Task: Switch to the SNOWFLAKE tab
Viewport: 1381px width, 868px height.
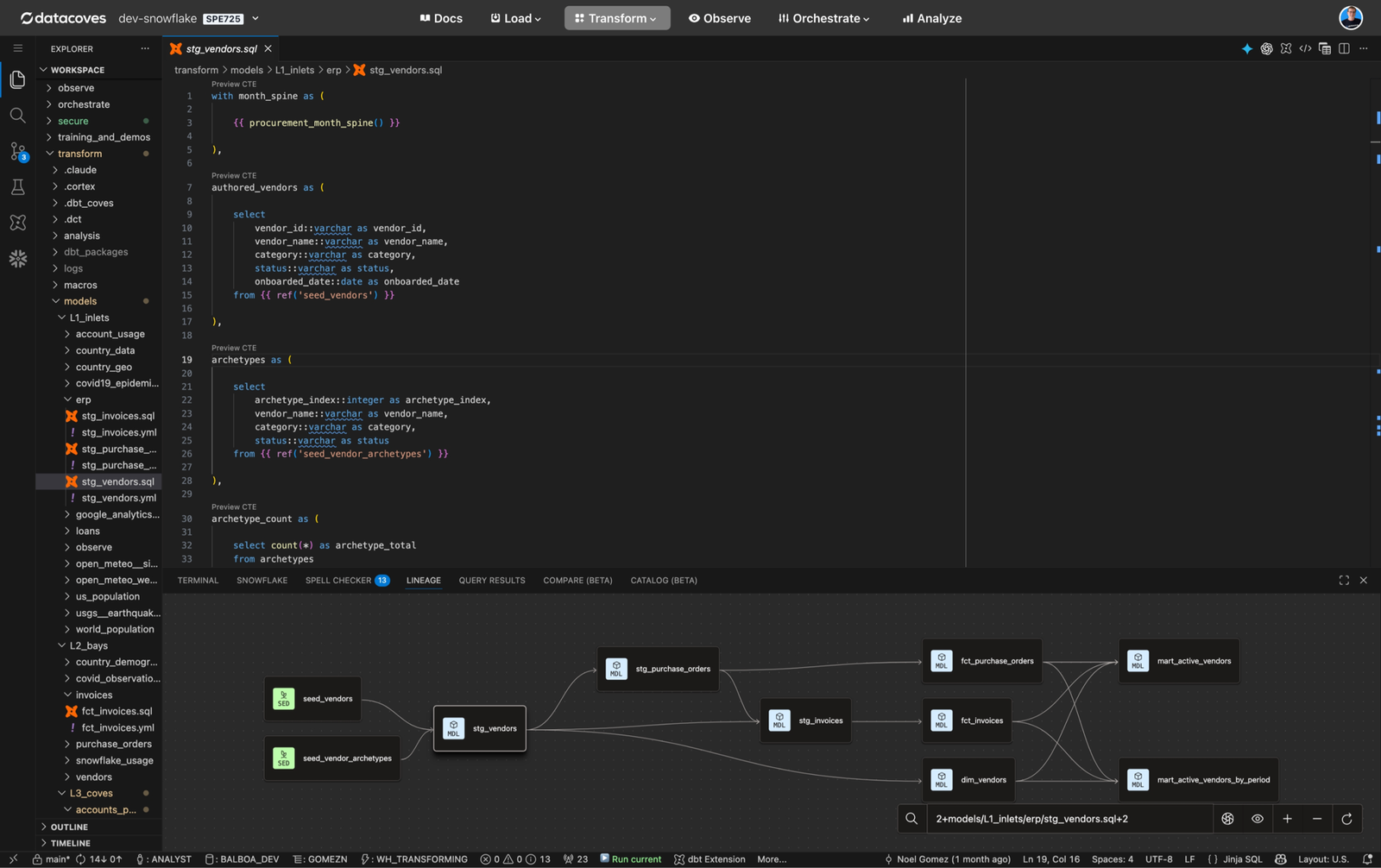Action: [262, 581]
